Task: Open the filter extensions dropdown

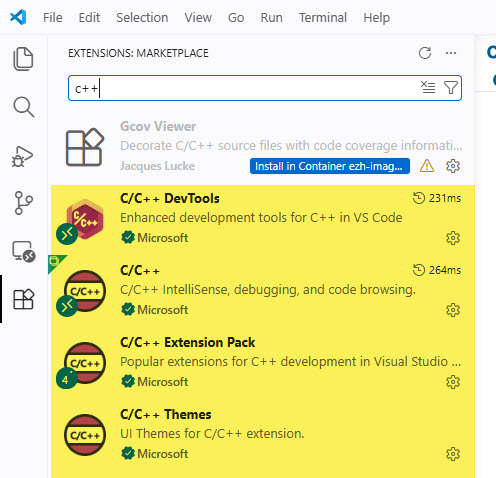Action: pos(451,88)
